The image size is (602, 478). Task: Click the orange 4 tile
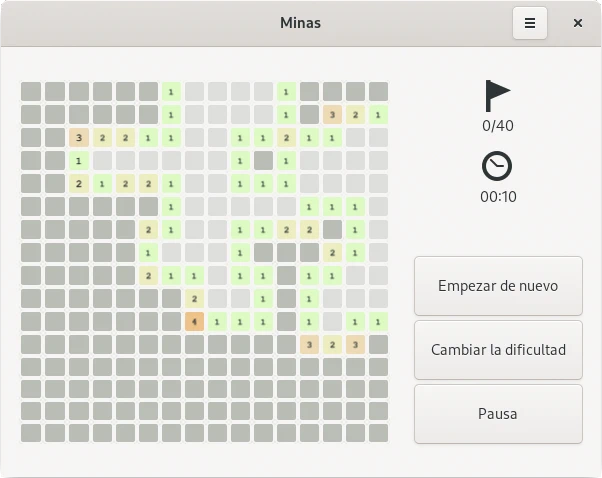(x=194, y=322)
